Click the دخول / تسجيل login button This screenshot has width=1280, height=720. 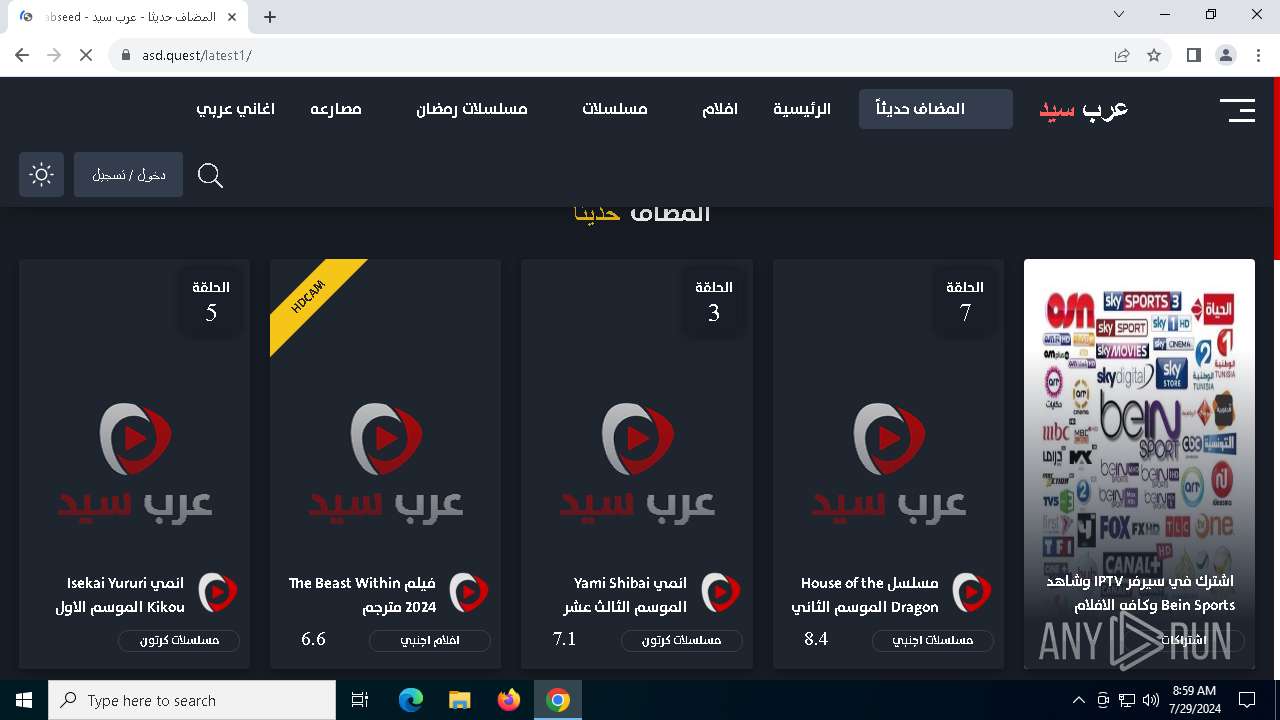click(x=128, y=175)
